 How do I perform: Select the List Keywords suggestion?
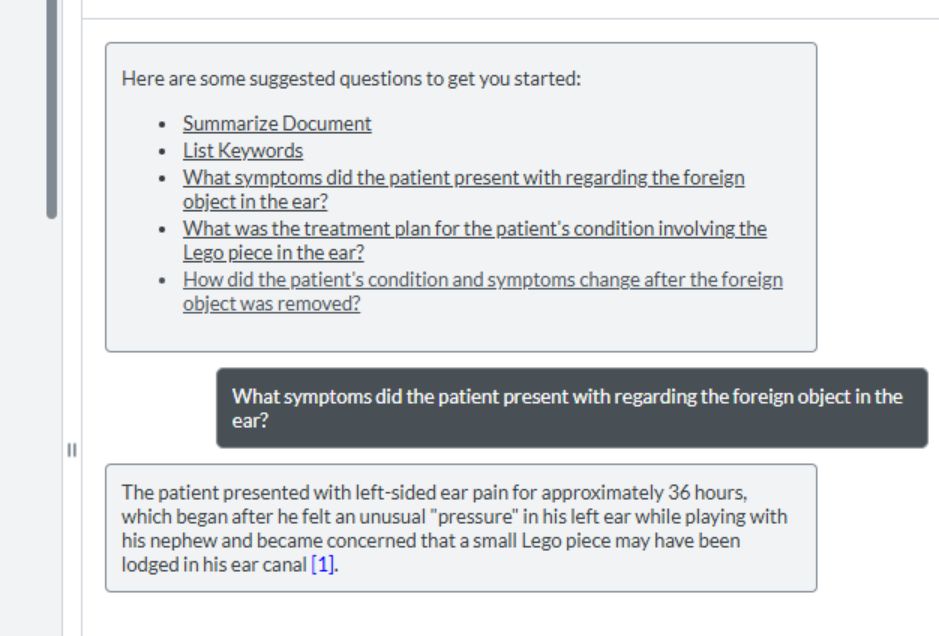tap(243, 151)
